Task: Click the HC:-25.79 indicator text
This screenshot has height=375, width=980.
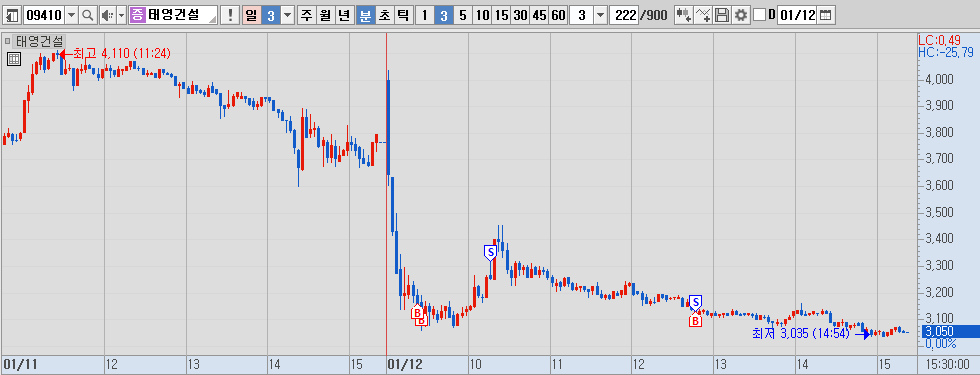Action: point(946,51)
